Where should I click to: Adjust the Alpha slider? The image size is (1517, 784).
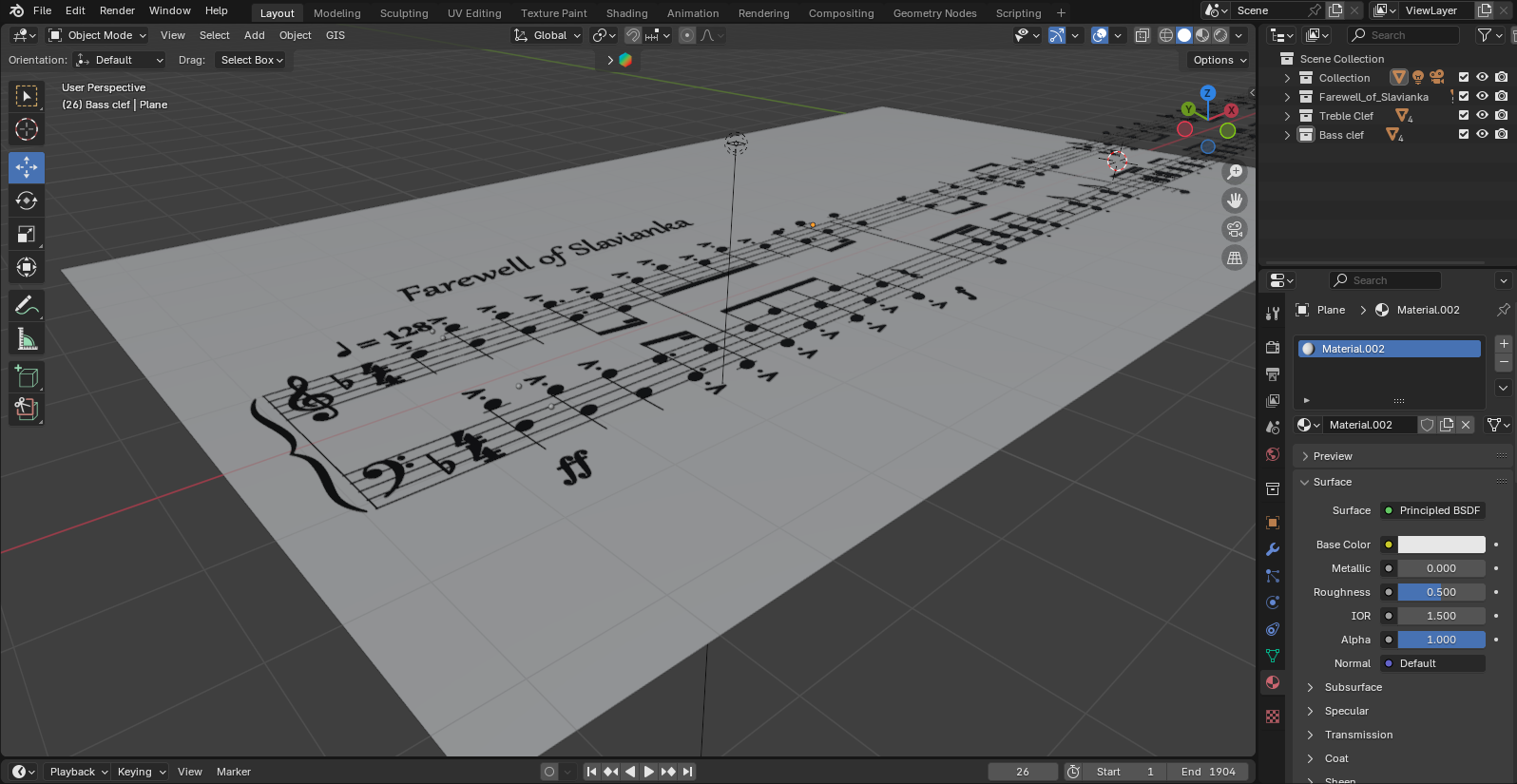point(1441,640)
